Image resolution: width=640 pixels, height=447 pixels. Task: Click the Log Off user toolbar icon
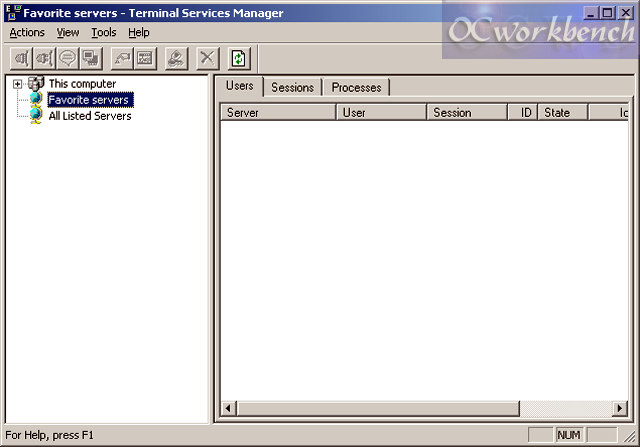(x=176, y=58)
